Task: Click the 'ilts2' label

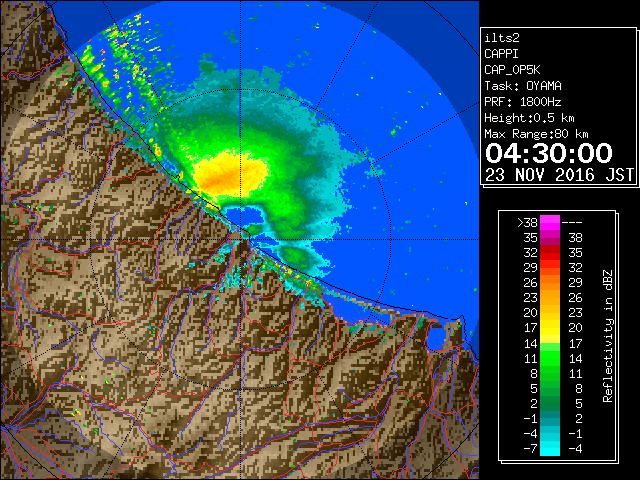Action: 502,38
